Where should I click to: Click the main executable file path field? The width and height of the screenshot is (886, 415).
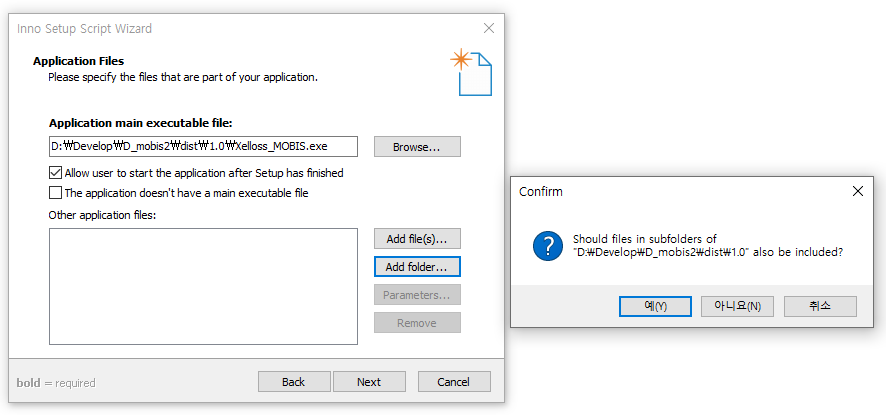coord(203,146)
